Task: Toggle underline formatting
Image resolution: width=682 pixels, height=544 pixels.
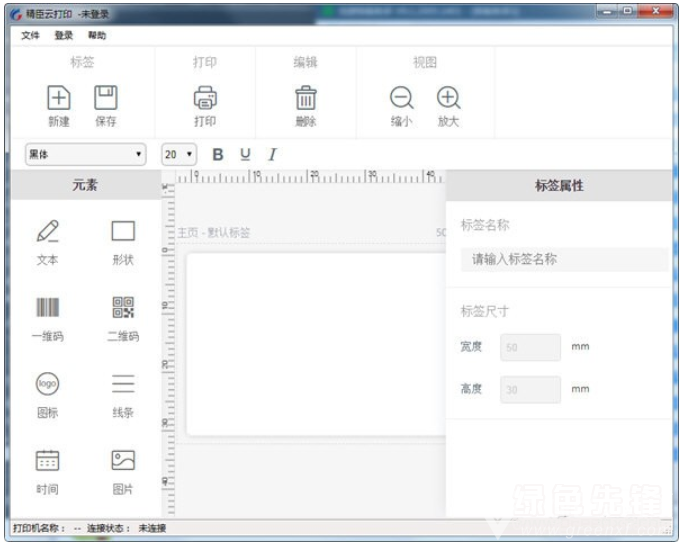Action: [x=245, y=154]
